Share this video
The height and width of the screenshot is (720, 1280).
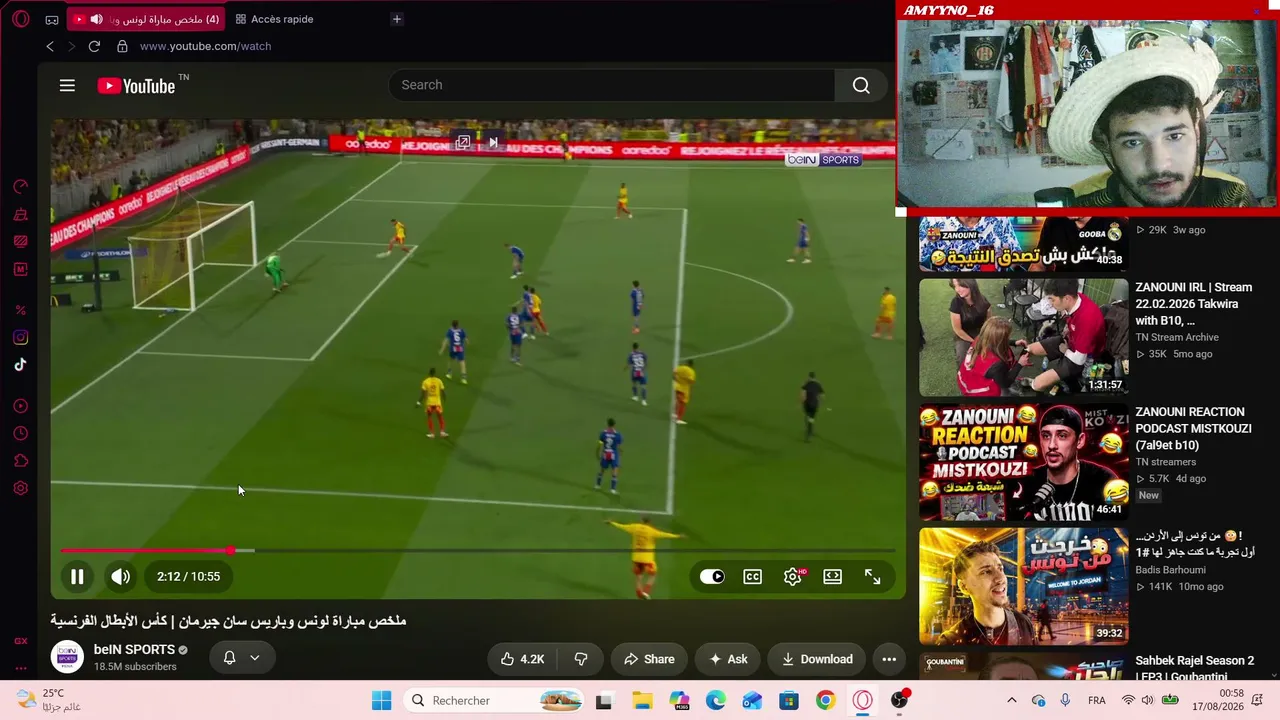point(649,659)
